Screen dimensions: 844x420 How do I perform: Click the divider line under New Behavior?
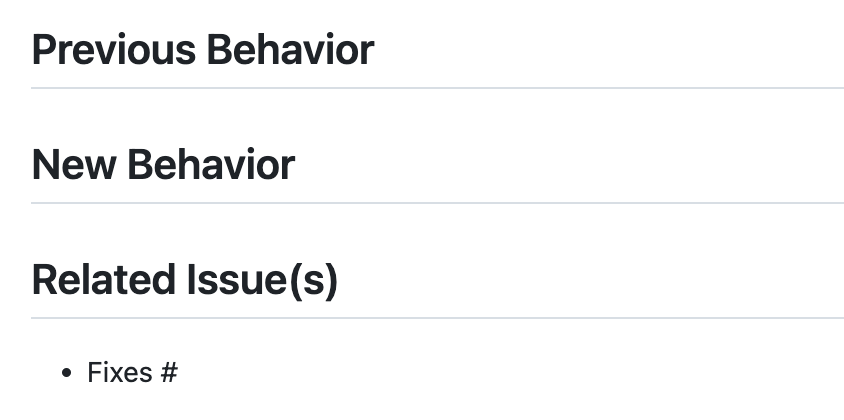point(437,203)
